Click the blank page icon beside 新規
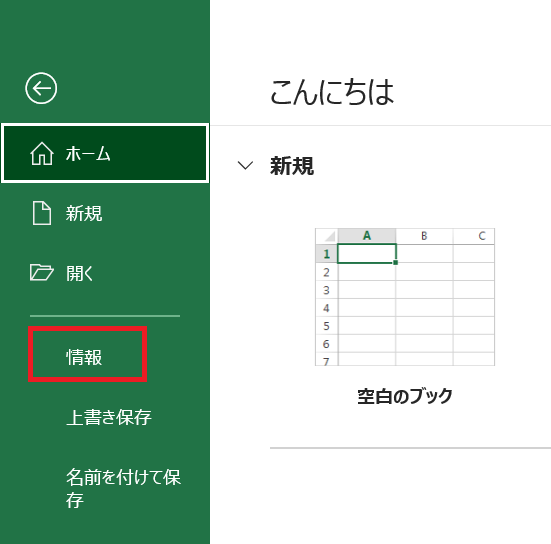551x544 pixels. click(42, 213)
